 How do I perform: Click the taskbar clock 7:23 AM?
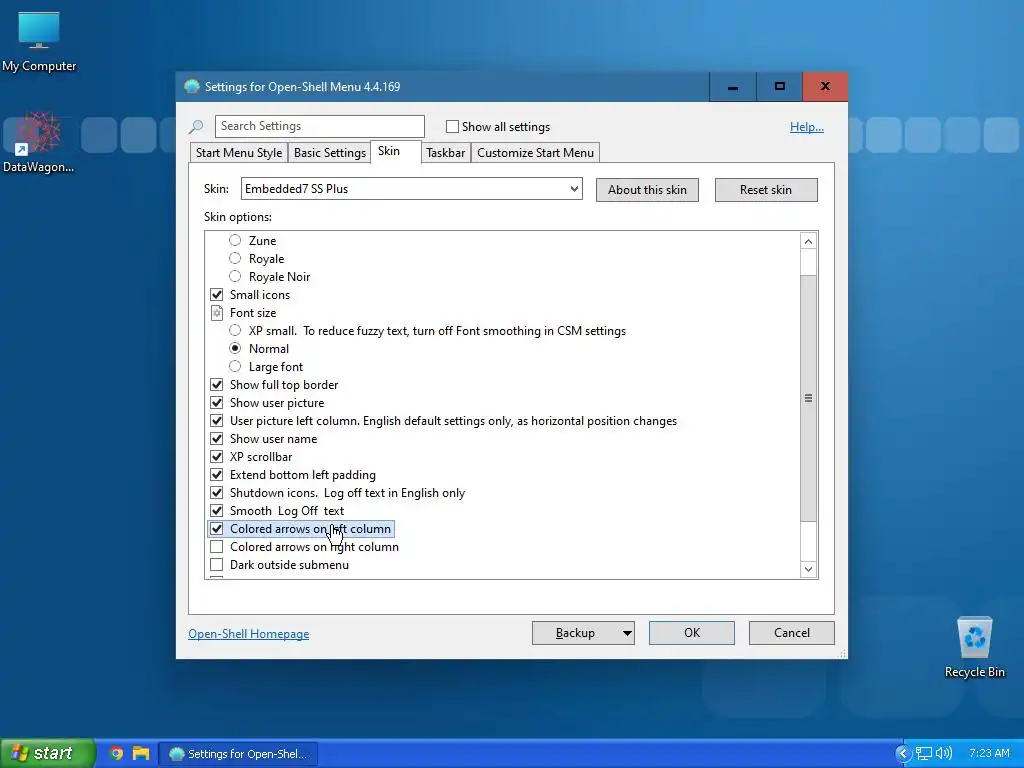coord(989,753)
